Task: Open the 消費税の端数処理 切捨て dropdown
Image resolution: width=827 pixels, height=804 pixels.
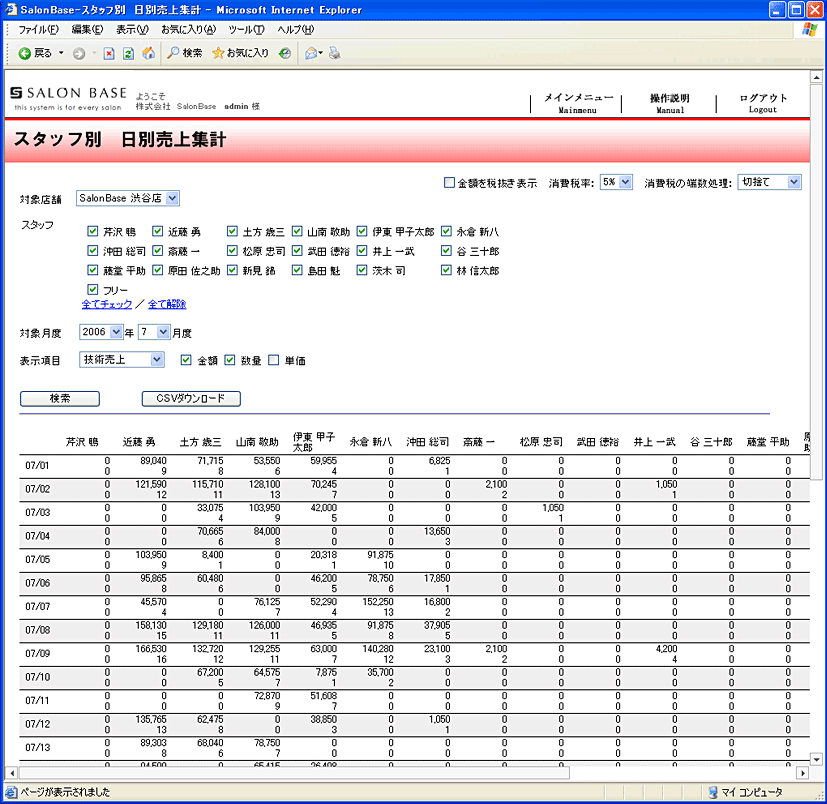Action: [770, 182]
